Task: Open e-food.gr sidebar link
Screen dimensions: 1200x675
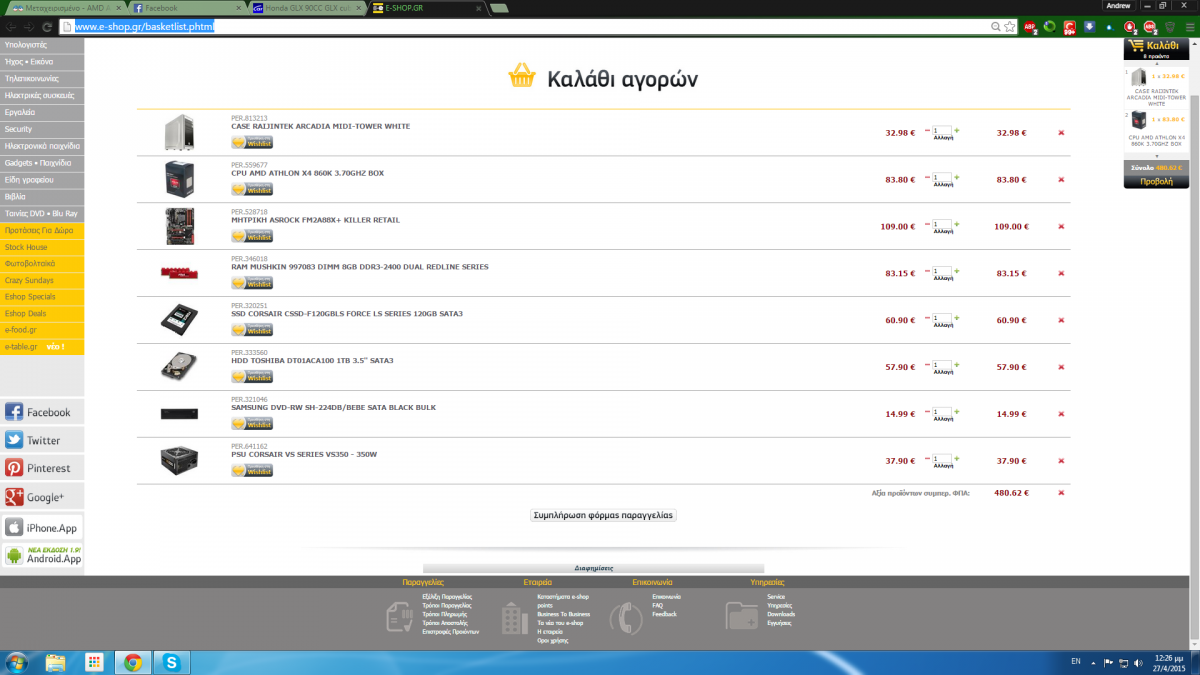Action: (x=42, y=330)
